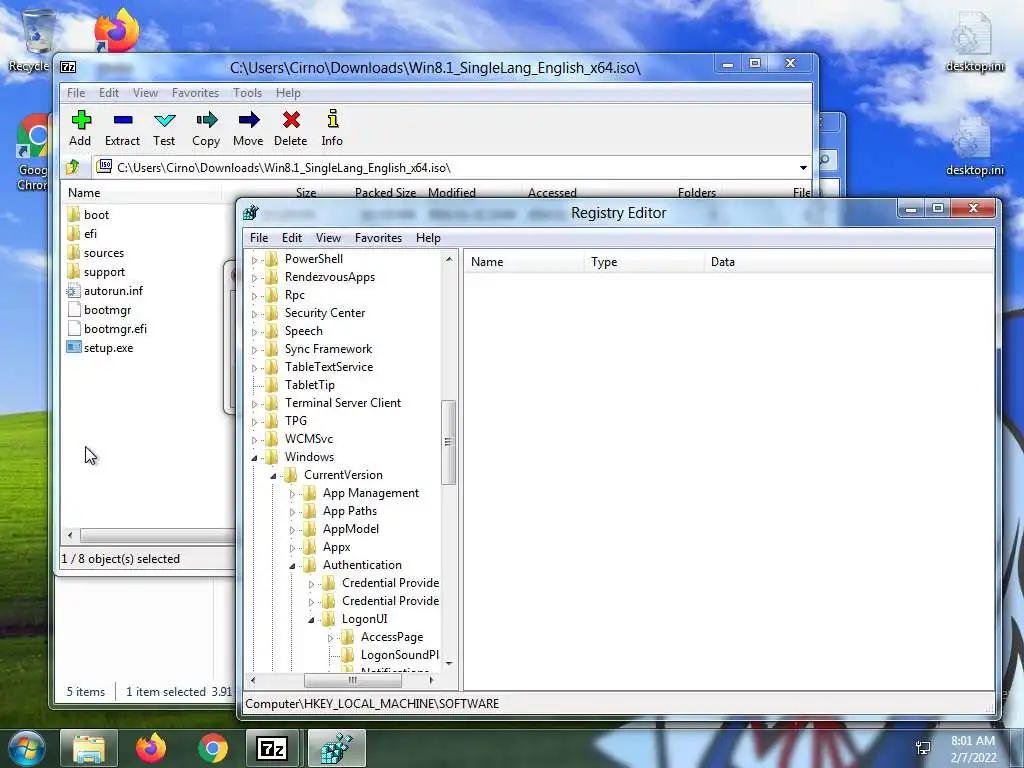The width and height of the screenshot is (1024, 768).
Task: Open File Explorer from the taskbar
Action: 89,748
